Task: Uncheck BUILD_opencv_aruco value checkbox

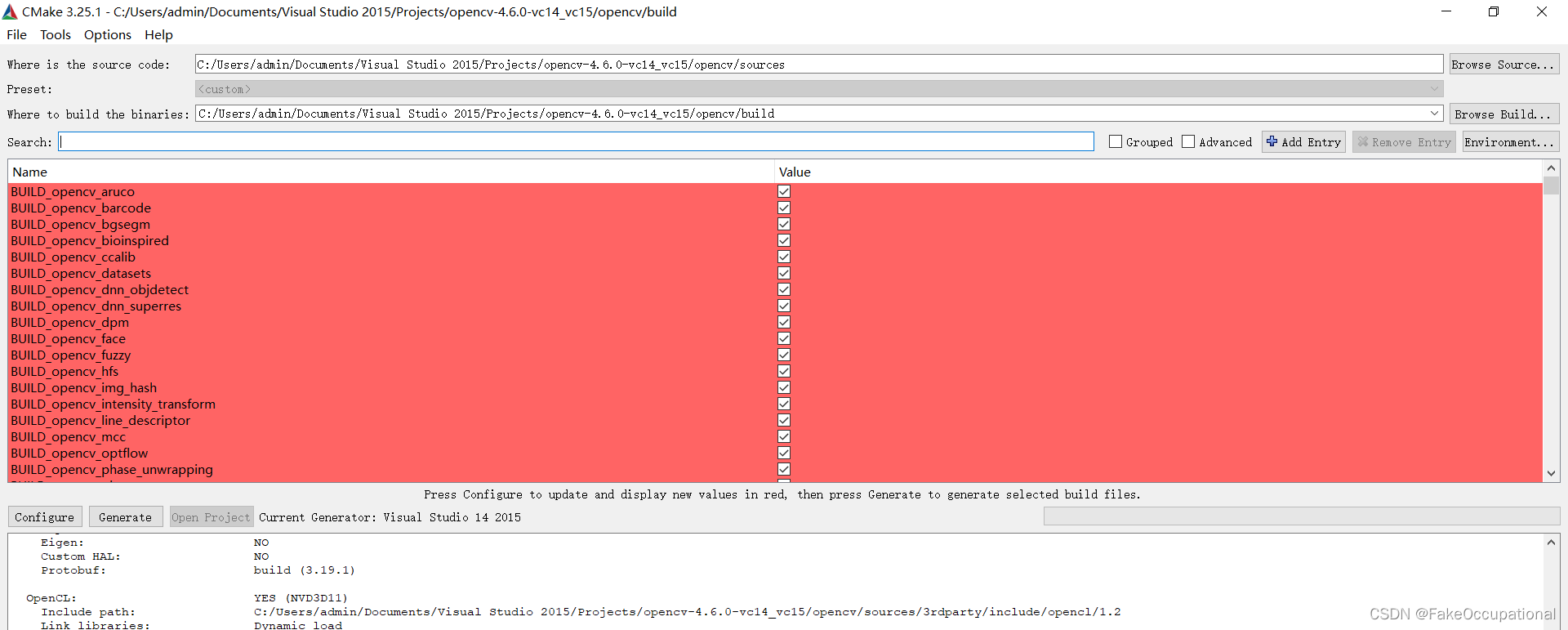Action: click(784, 191)
